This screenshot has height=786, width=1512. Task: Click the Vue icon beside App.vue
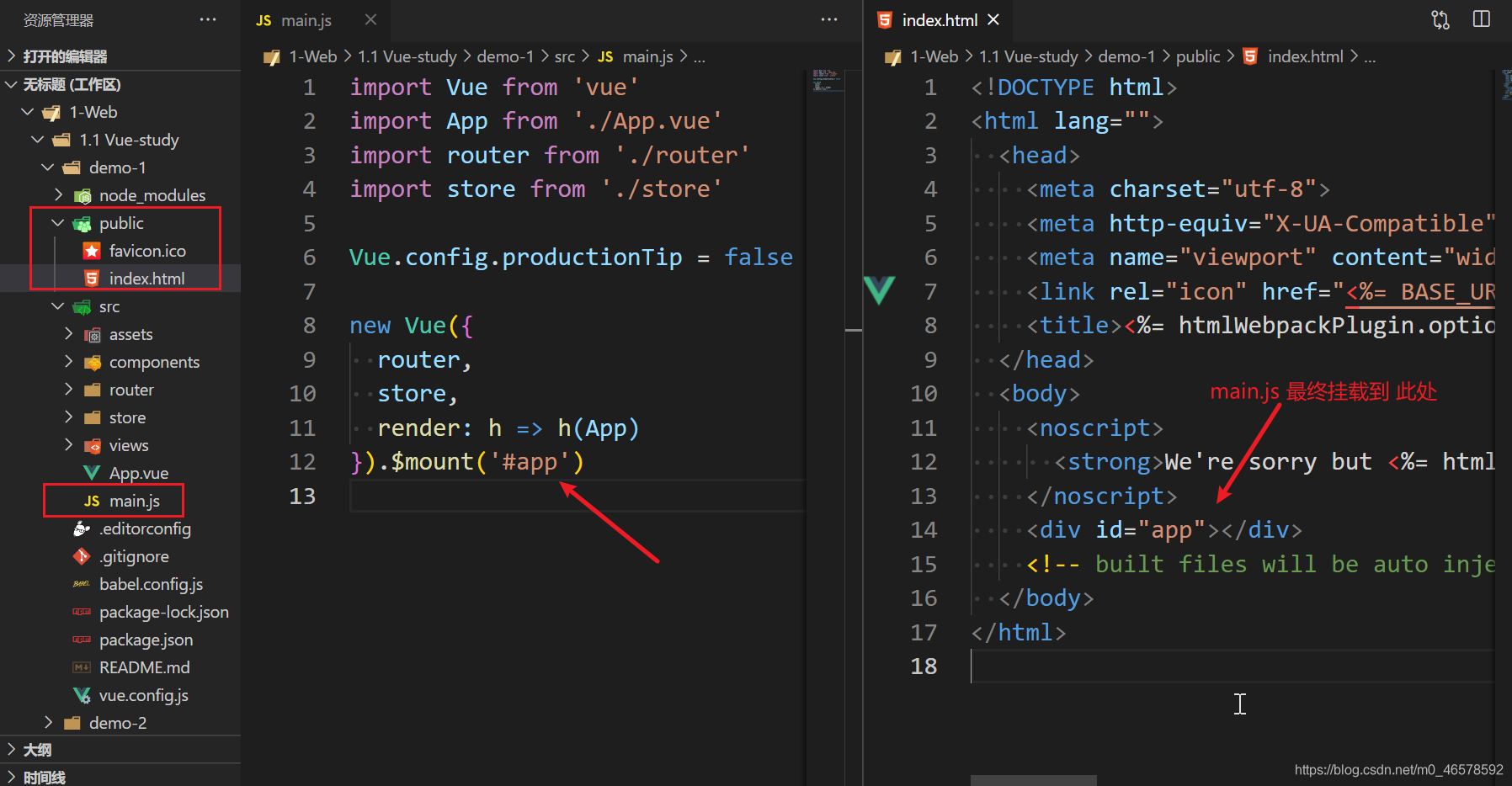tap(92, 473)
